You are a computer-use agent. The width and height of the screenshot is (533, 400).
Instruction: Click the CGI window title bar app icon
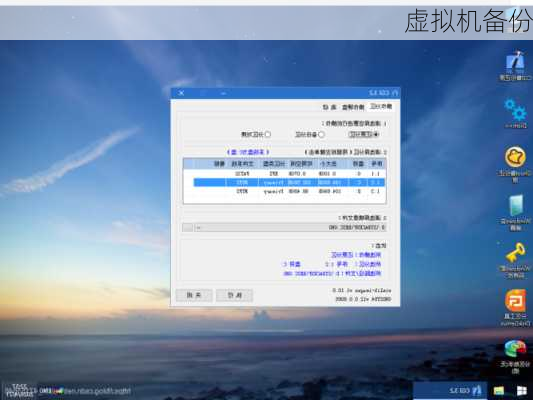[x=395, y=93]
